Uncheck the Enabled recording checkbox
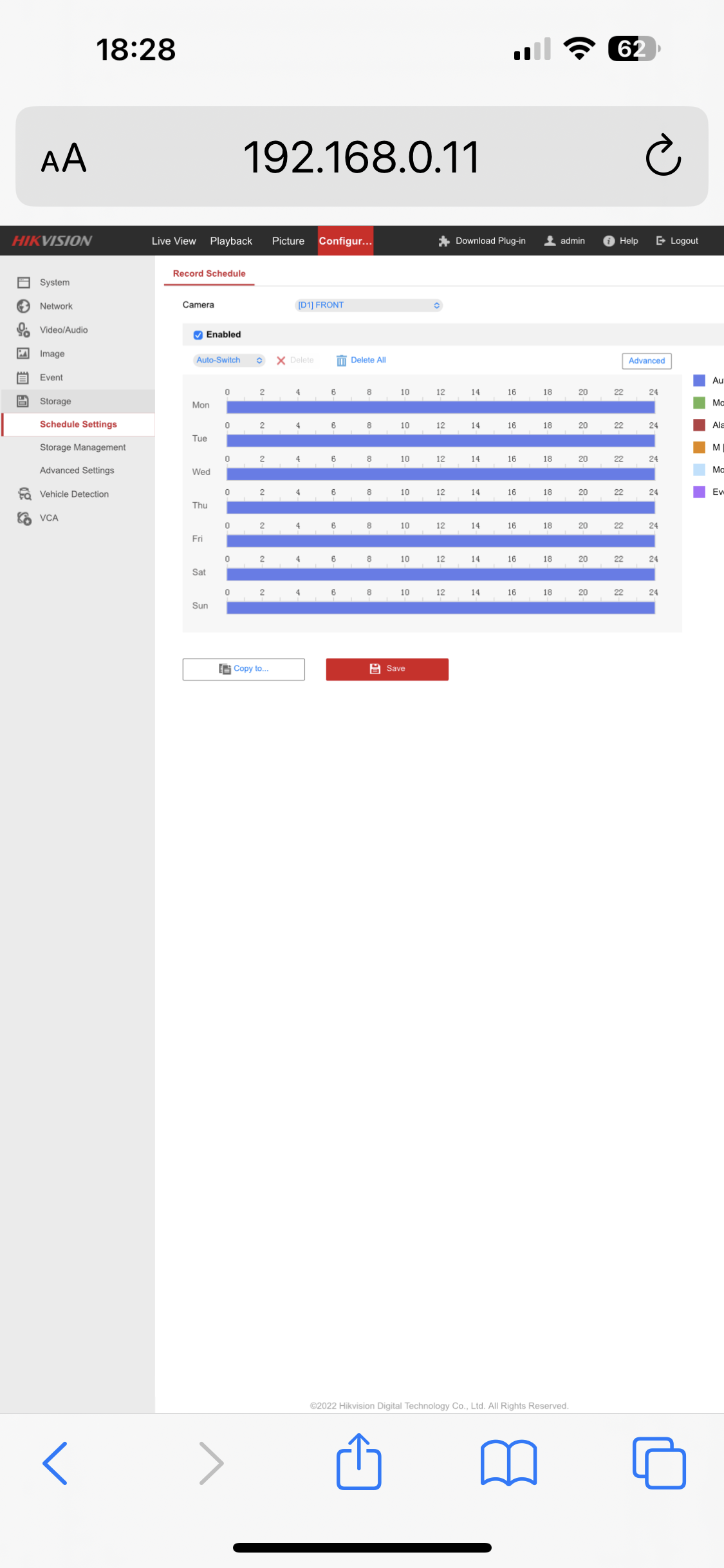724x1568 pixels. pyautogui.click(x=198, y=335)
